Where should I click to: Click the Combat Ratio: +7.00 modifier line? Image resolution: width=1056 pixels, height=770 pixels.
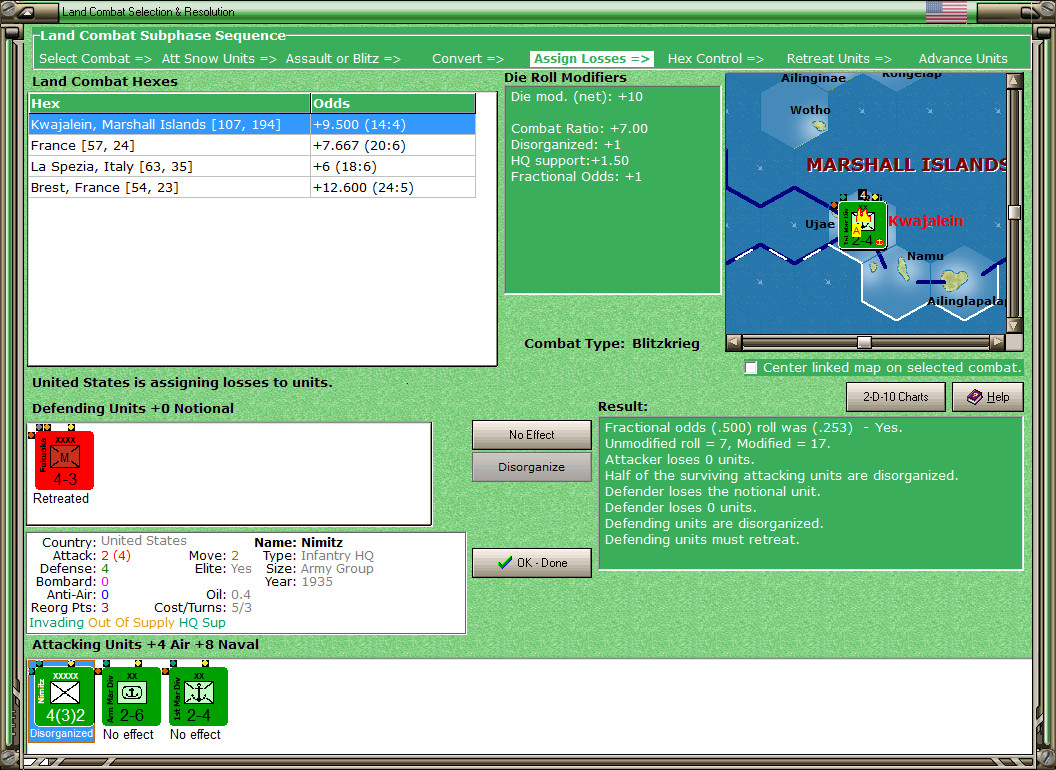coord(579,129)
